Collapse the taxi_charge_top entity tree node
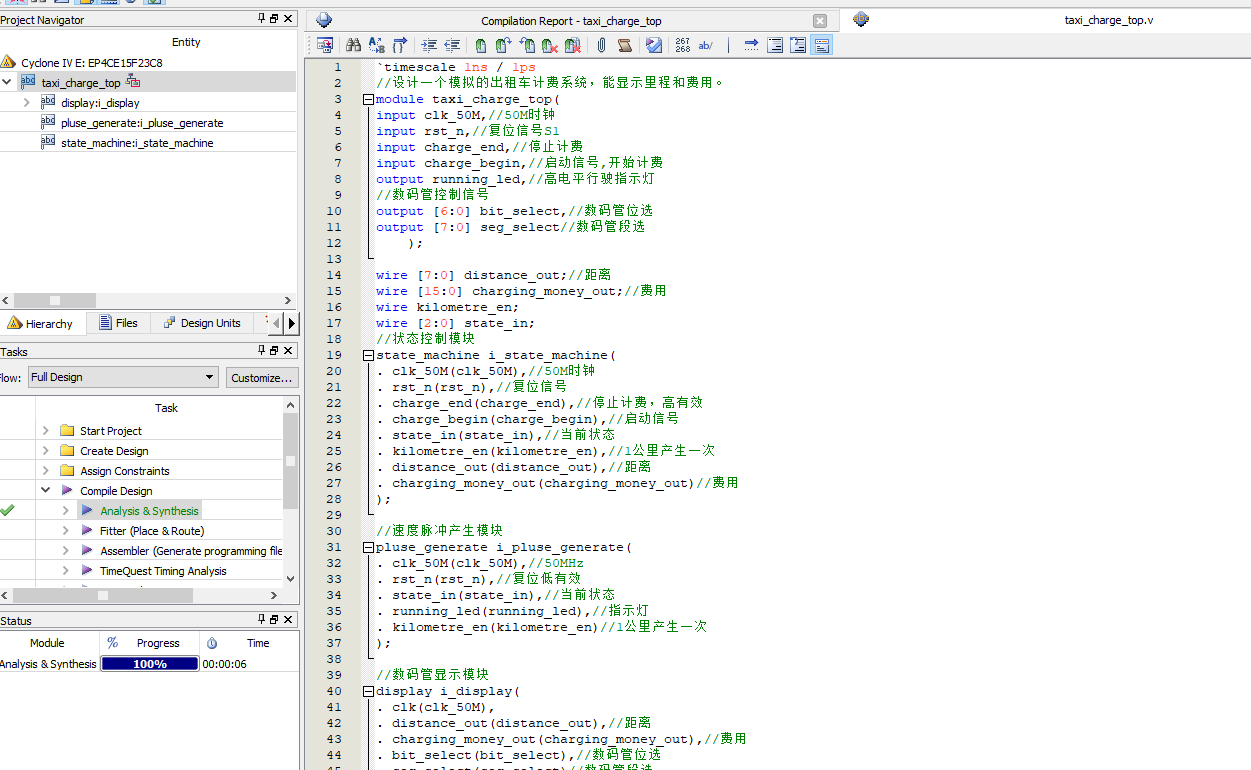The image size is (1251, 770). (x=7, y=82)
